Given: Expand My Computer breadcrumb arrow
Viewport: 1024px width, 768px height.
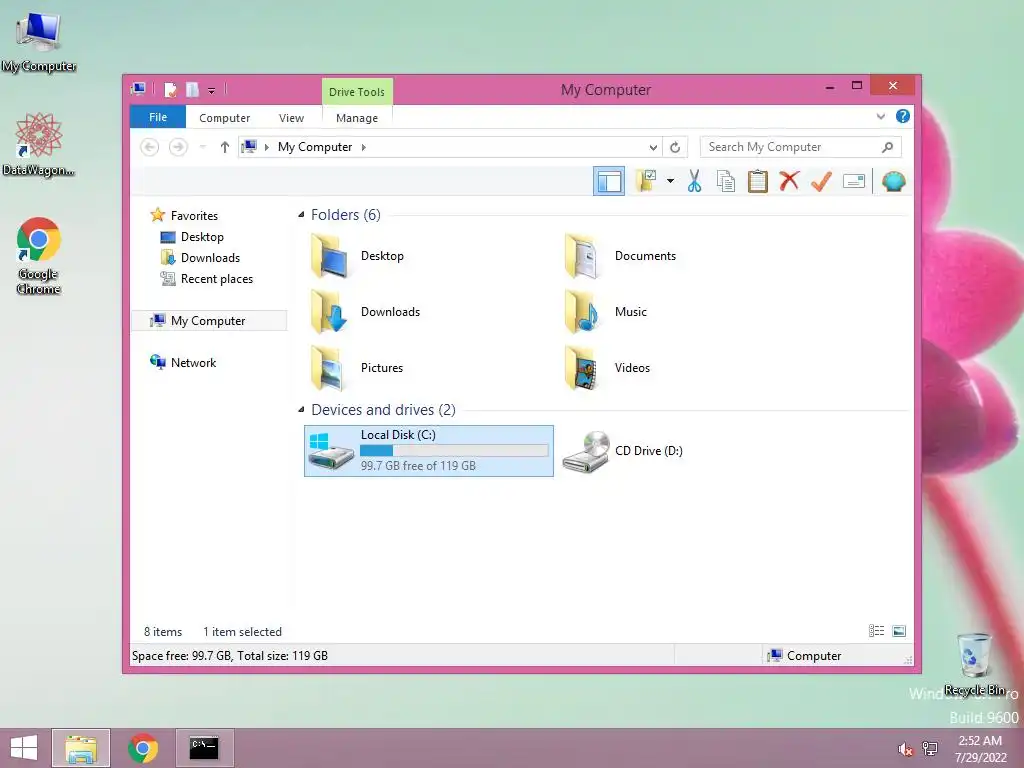Looking at the screenshot, I should (364, 147).
